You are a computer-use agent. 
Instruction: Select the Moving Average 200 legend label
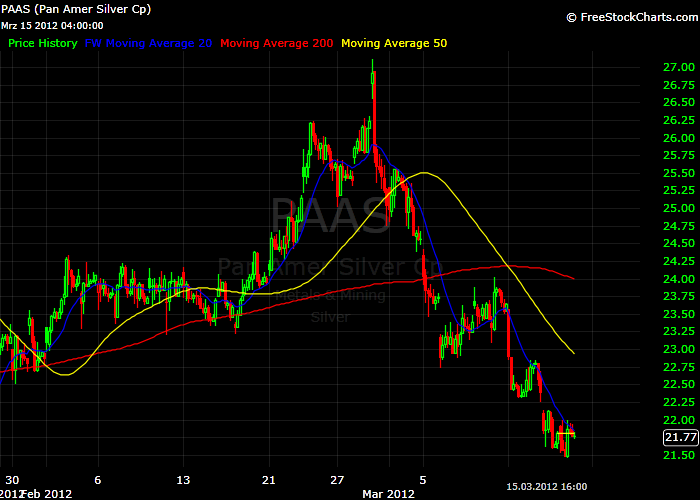[277, 43]
